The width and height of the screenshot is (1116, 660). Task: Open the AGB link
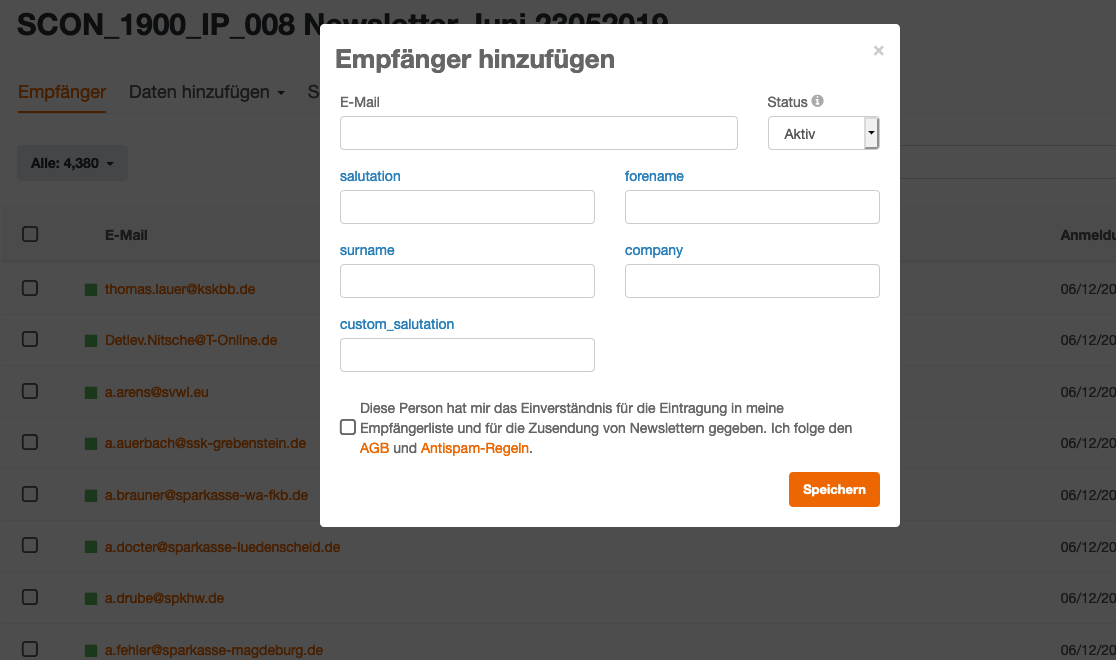coord(374,449)
